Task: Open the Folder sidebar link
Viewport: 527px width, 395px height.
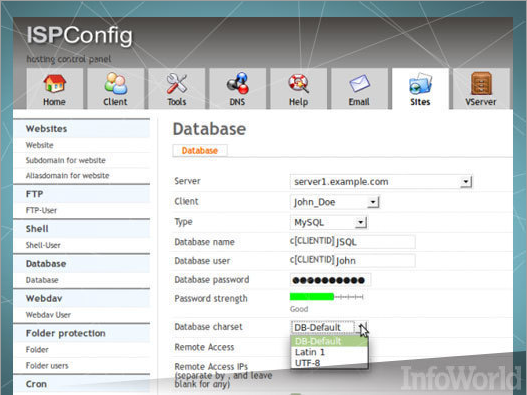Action: (37, 350)
